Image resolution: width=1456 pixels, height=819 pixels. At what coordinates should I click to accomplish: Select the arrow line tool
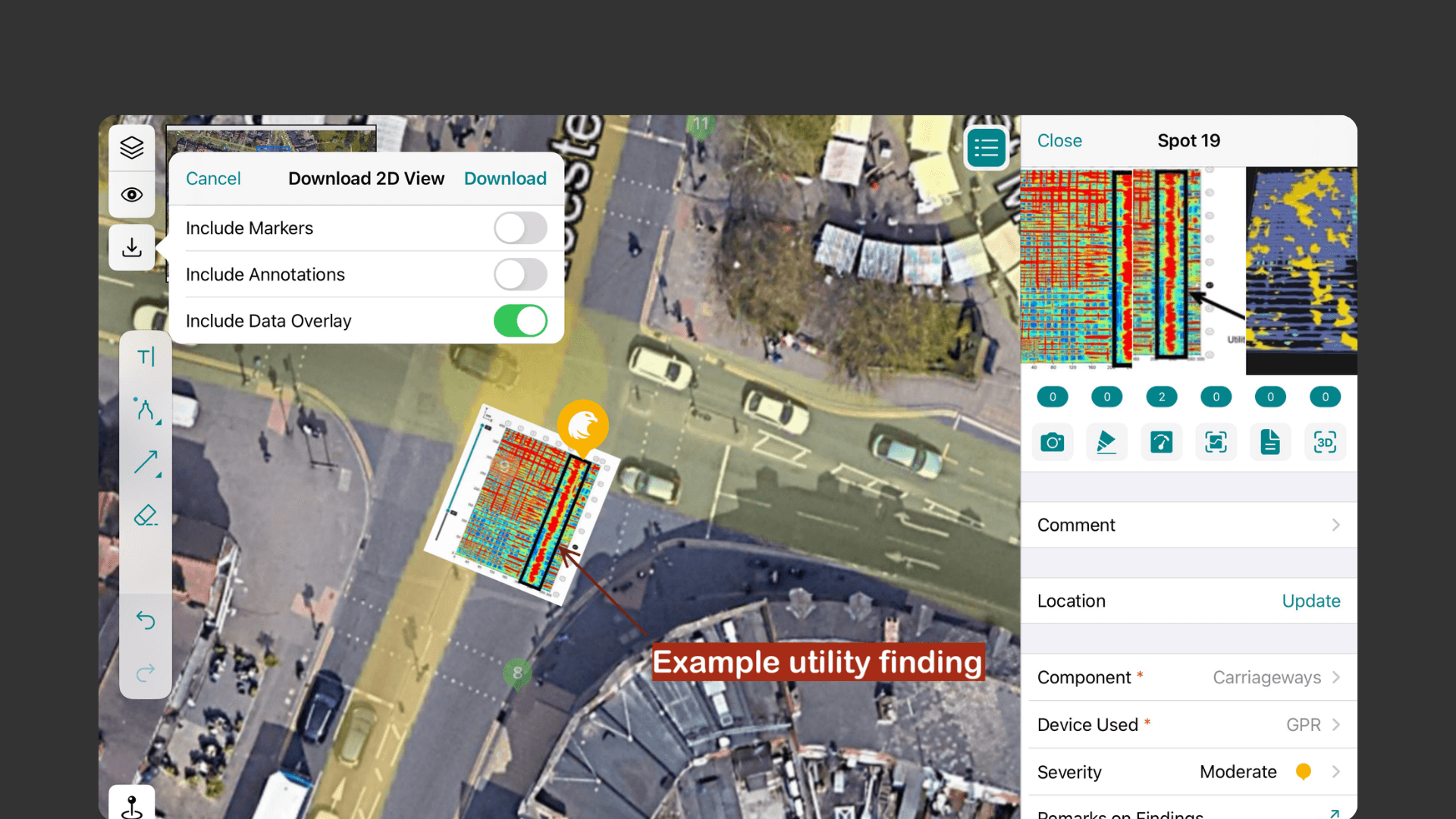[x=146, y=462]
